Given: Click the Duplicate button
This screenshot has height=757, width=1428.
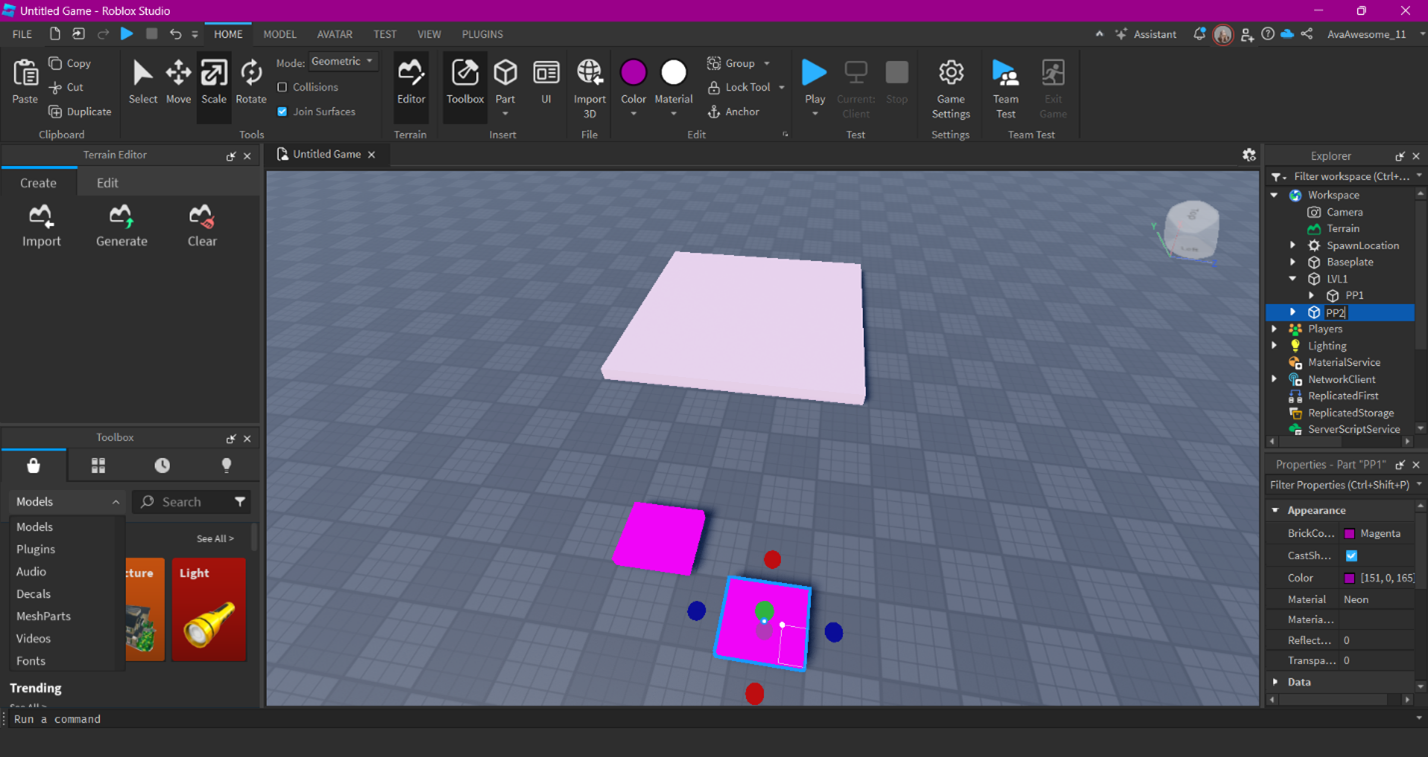Looking at the screenshot, I should coord(80,112).
